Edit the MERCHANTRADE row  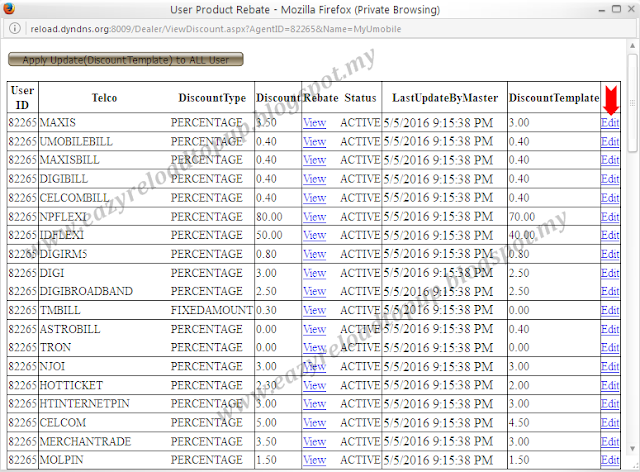pos(610,441)
